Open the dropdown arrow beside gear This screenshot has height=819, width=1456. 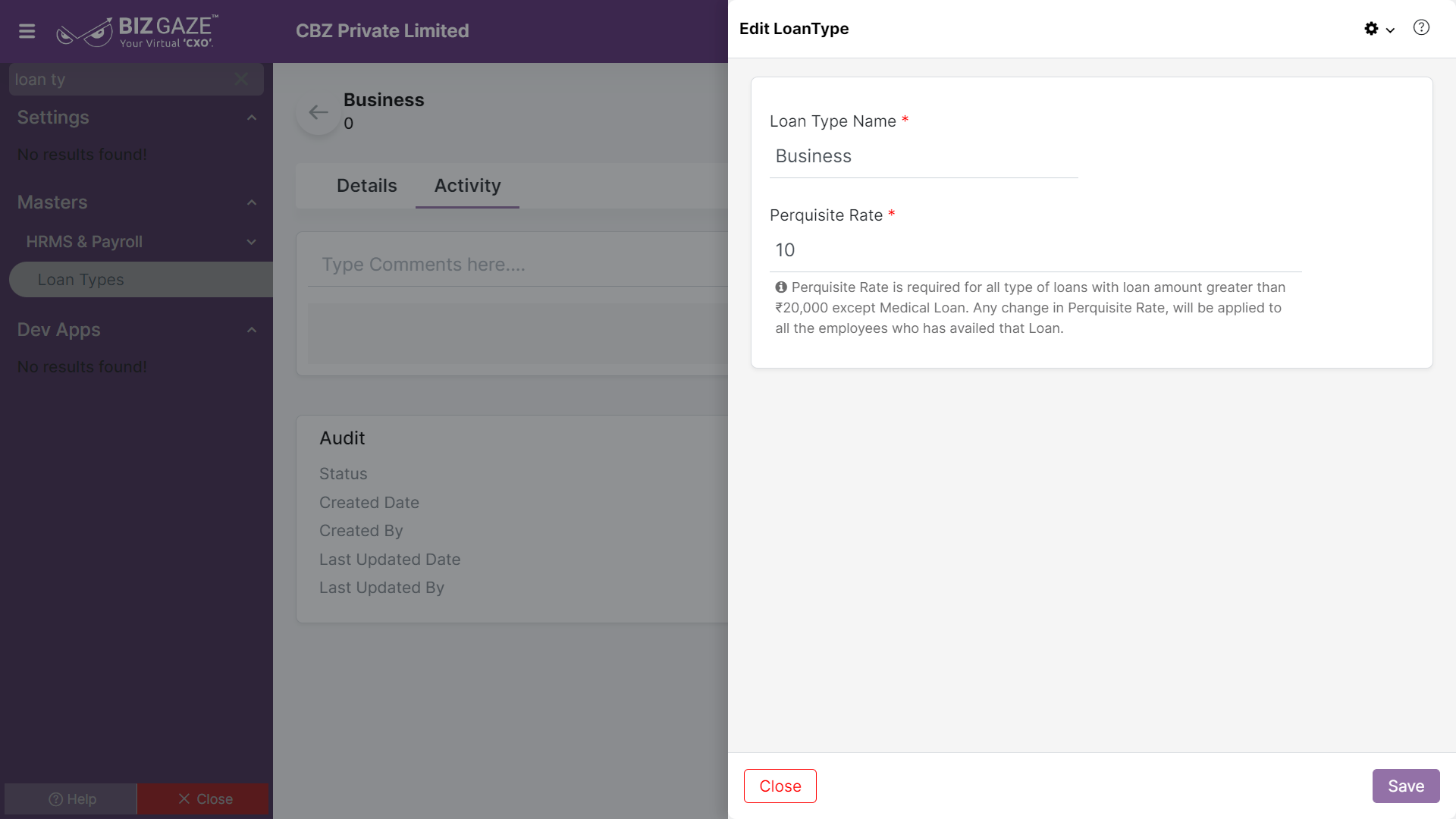coord(1390,30)
